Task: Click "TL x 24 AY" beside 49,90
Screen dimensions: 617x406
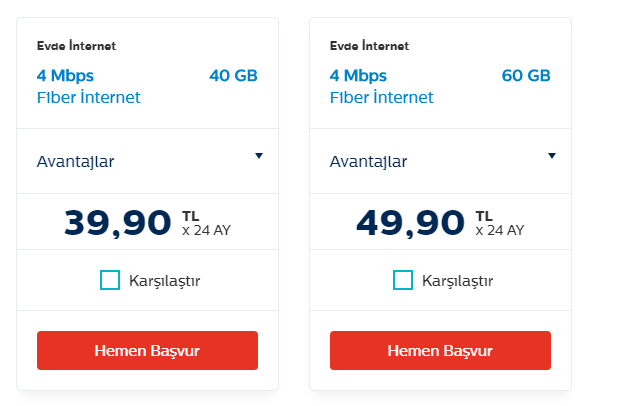Action: point(499,222)
